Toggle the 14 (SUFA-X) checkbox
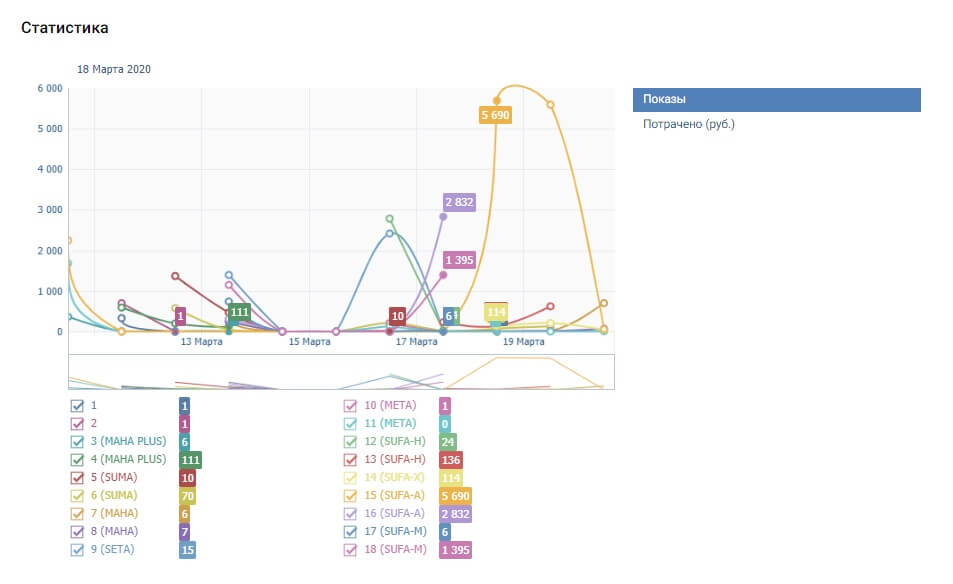 (x=350, y=478)
